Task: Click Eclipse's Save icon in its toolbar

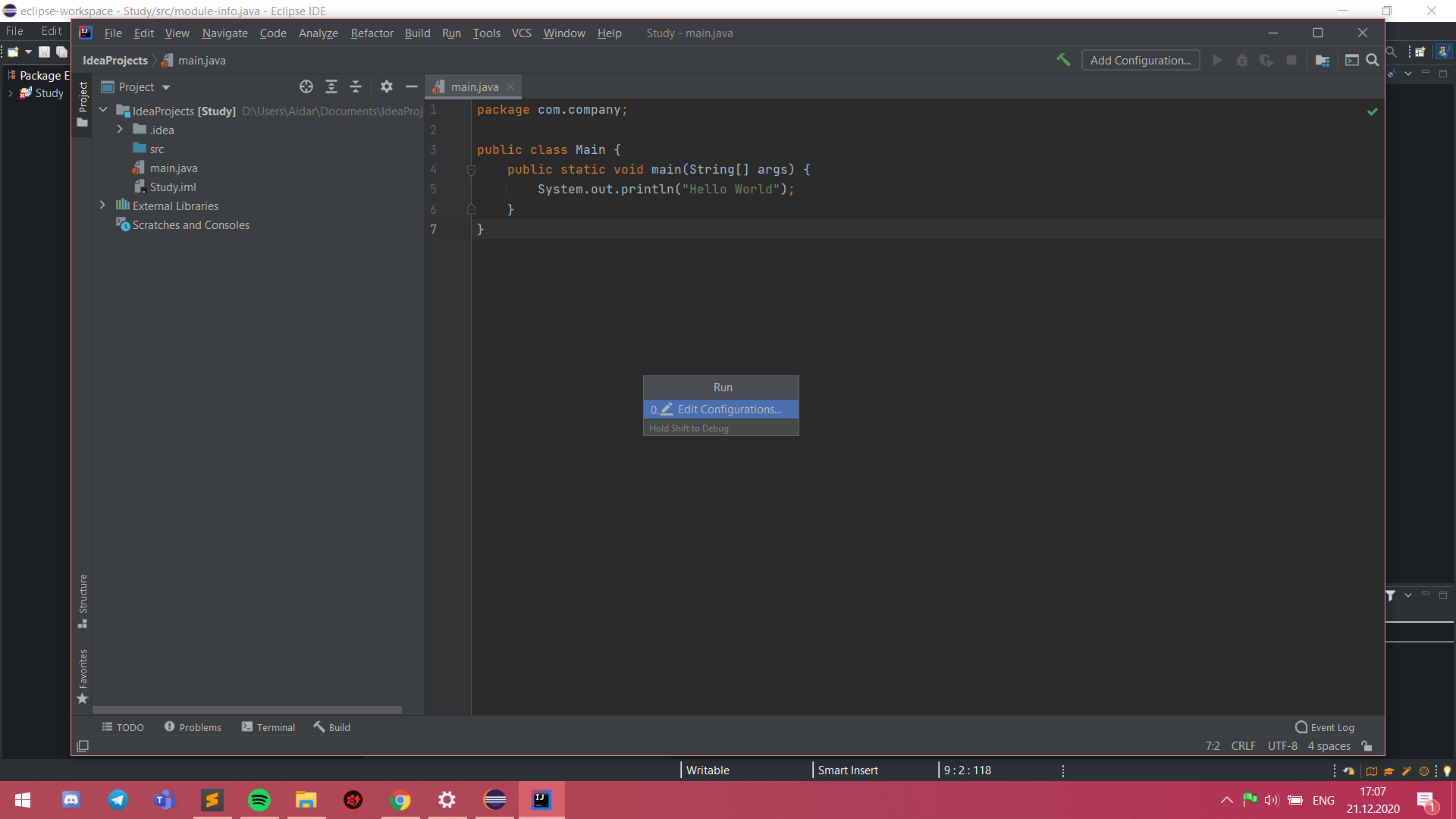Action: click(44, 52)
